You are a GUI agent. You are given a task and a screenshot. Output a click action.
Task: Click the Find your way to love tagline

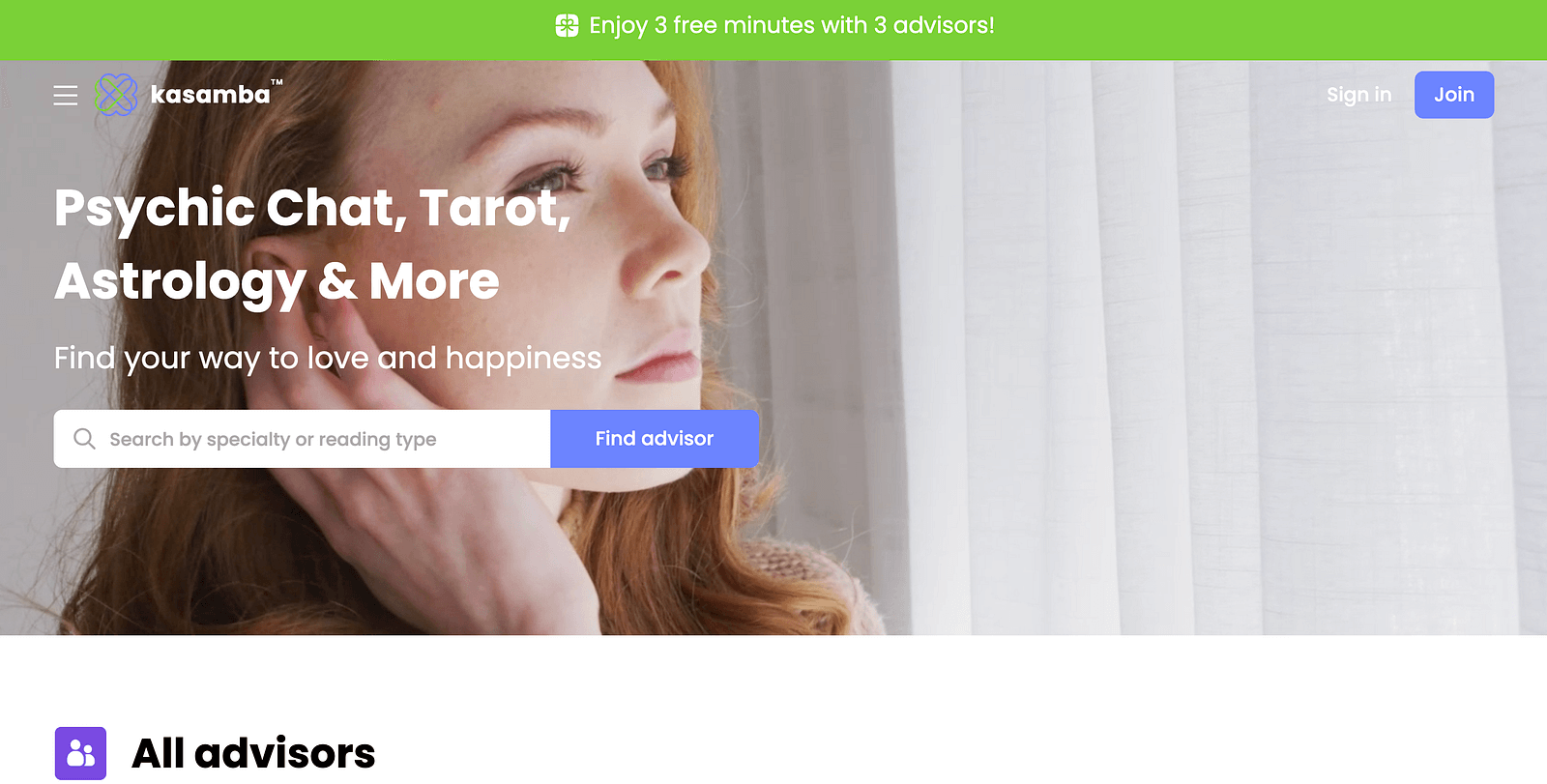pyautogui.click(x=328, y=358)
